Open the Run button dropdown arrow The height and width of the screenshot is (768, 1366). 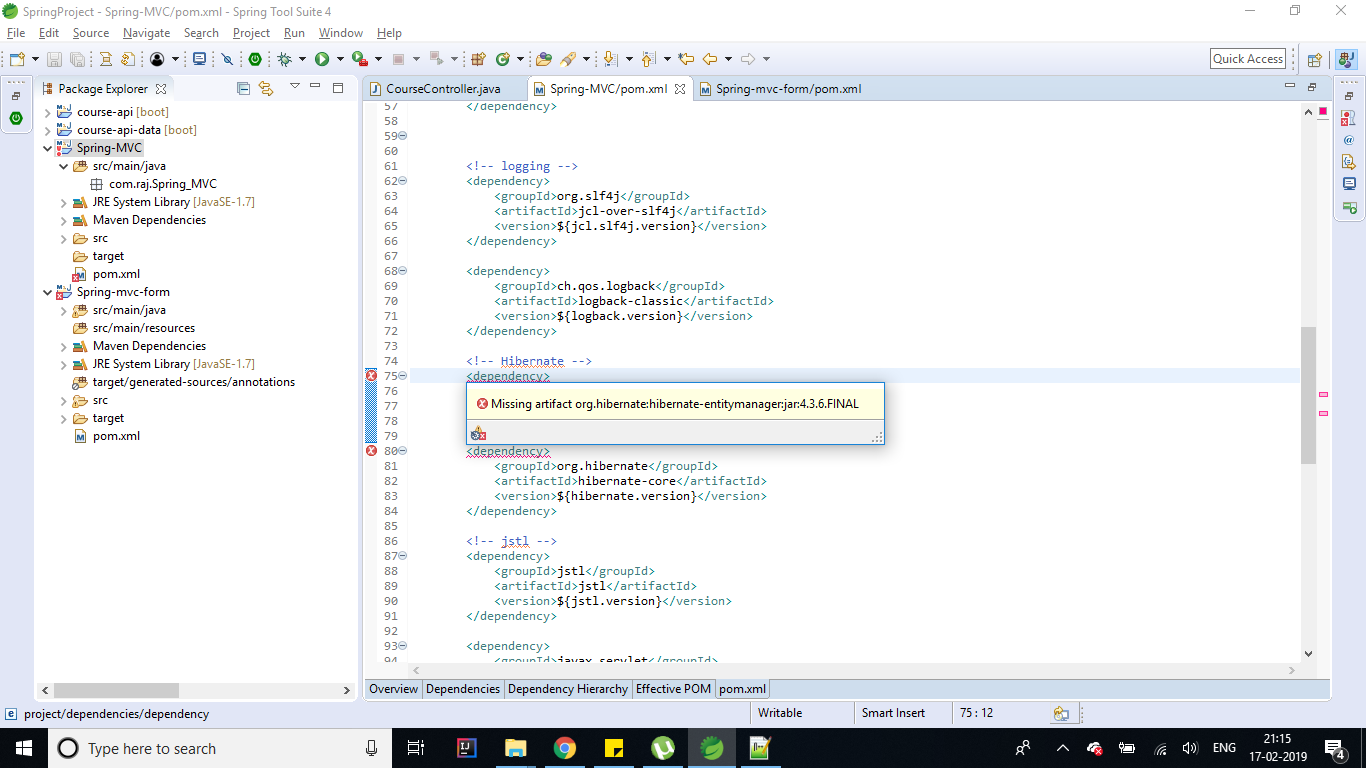click(x=339, y=60)
